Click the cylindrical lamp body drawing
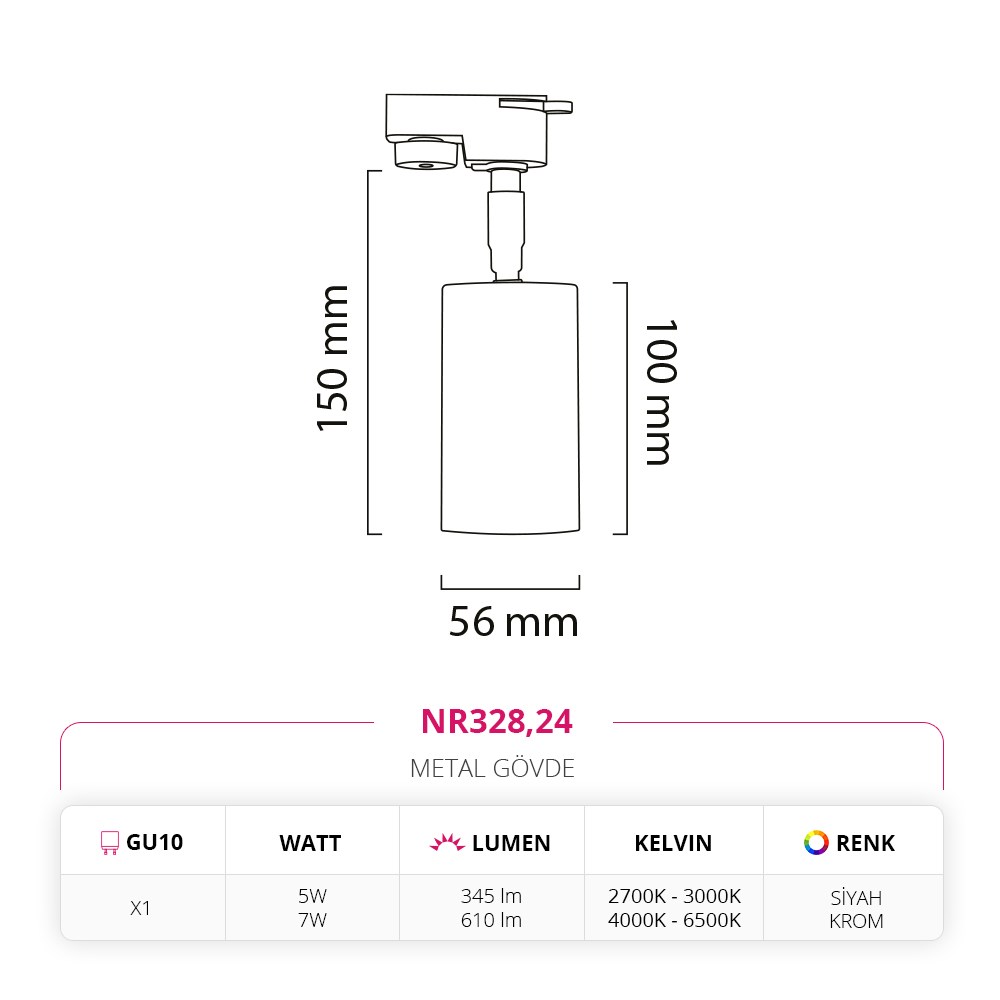Viewport: 1000px width, 1000px height. pos(510,408)
